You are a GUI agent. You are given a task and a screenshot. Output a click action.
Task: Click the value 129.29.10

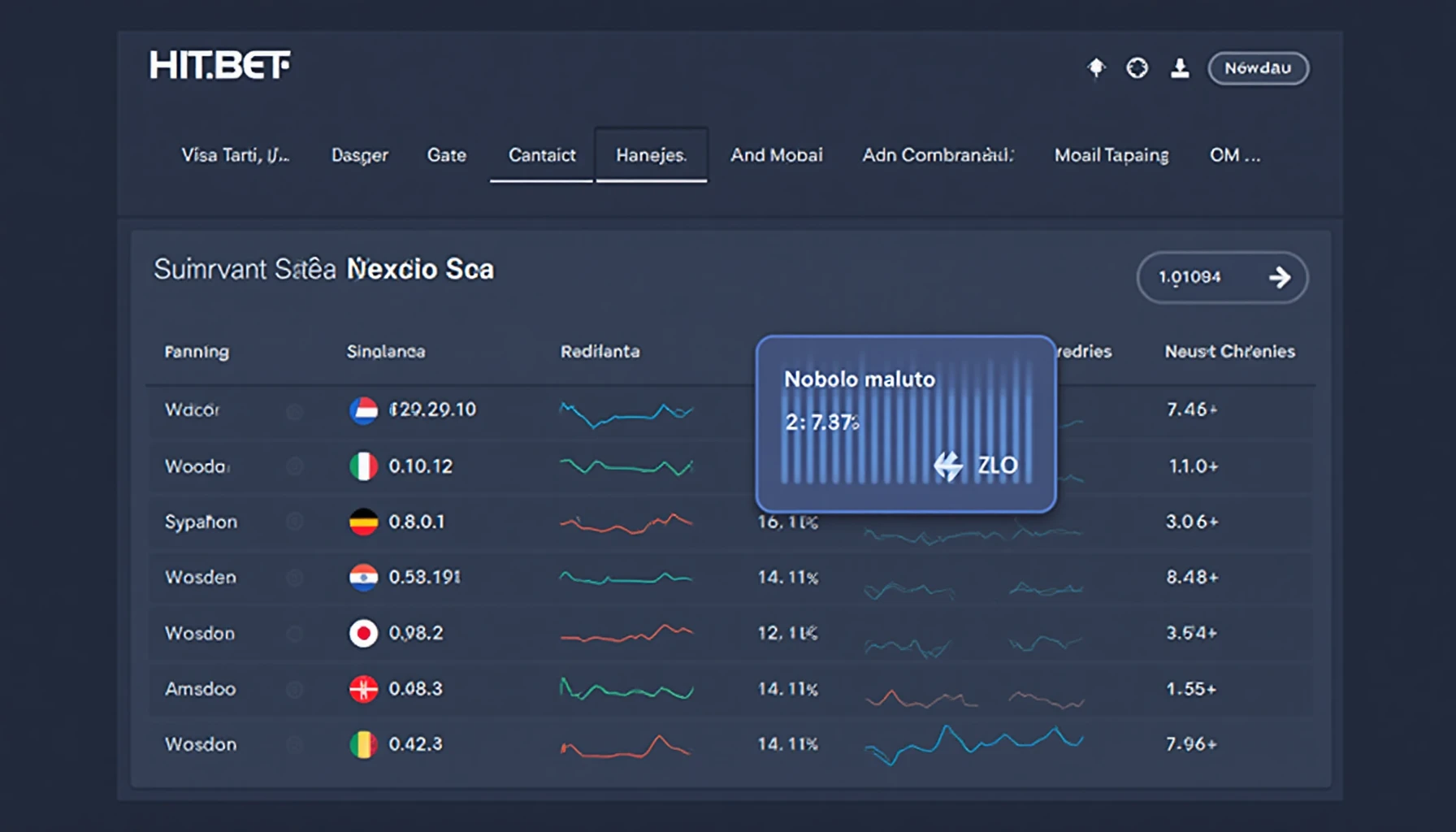pyautogui.click(x=432, y=409)
